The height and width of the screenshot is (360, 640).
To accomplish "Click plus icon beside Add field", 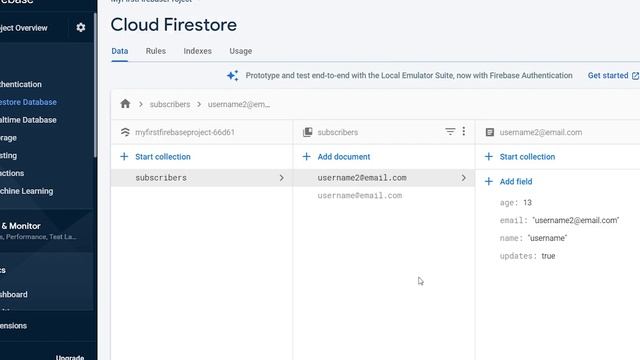I will point(489,182).
